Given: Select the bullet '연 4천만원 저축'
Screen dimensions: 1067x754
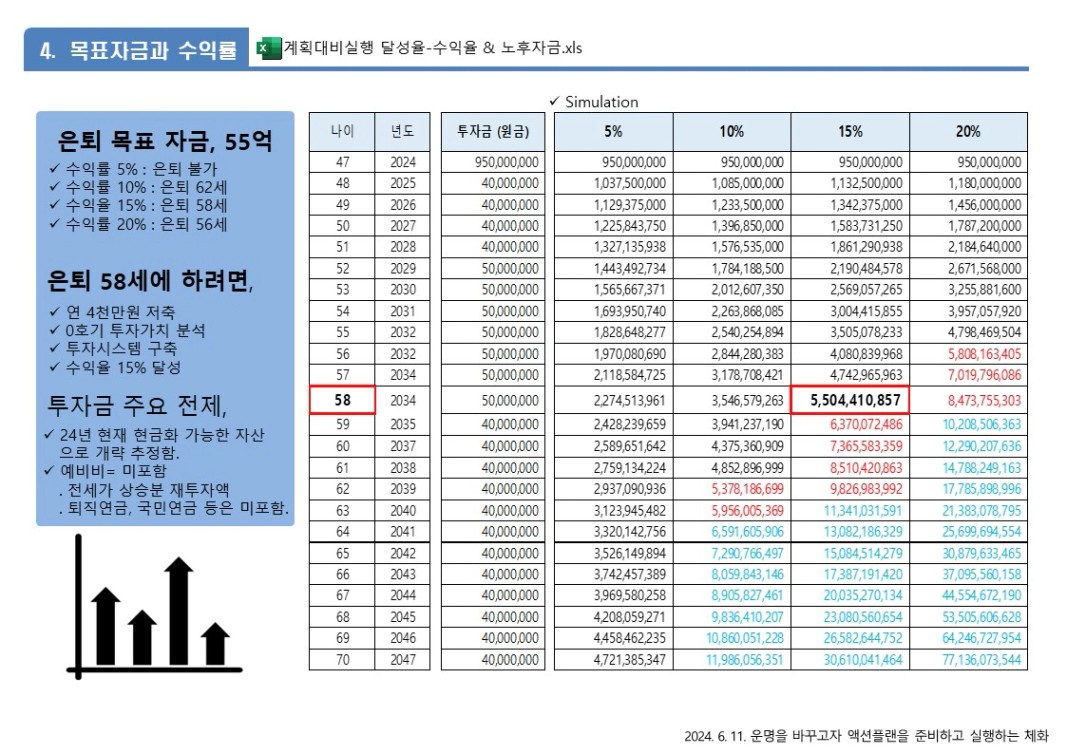Looking at the screenshot, I should pos(120,312).
